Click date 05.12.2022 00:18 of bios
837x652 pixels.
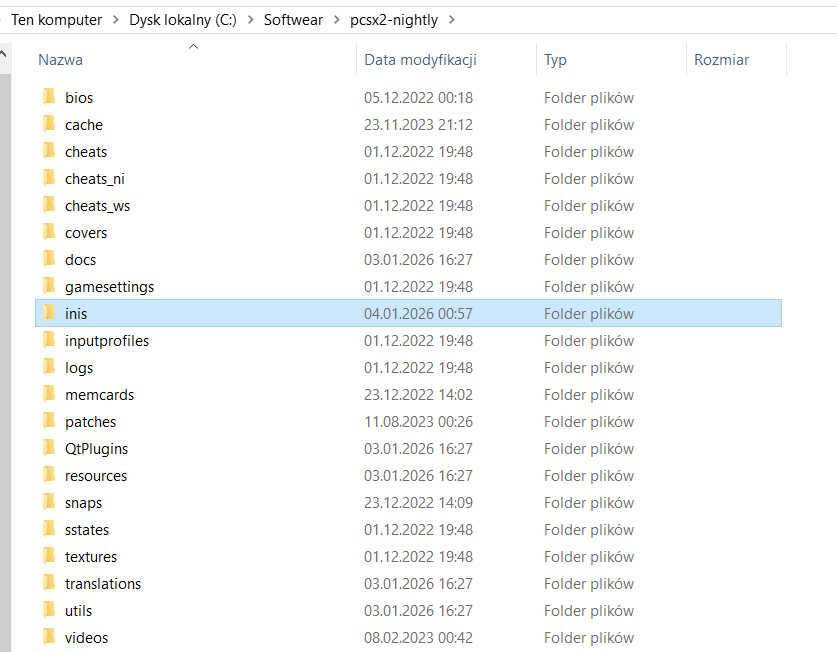pyautogui.click(x=418, y=98)
